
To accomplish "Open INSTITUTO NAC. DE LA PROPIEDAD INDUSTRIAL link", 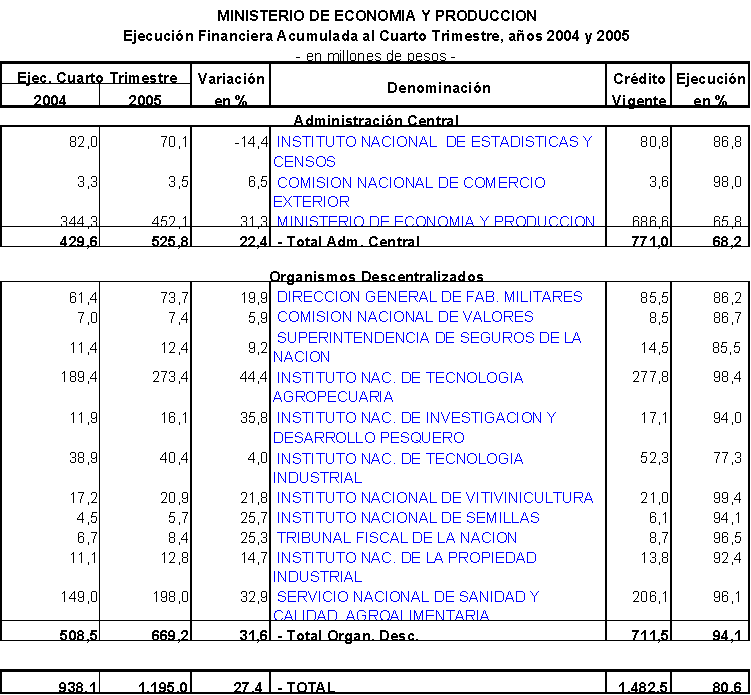I will 405,567.
